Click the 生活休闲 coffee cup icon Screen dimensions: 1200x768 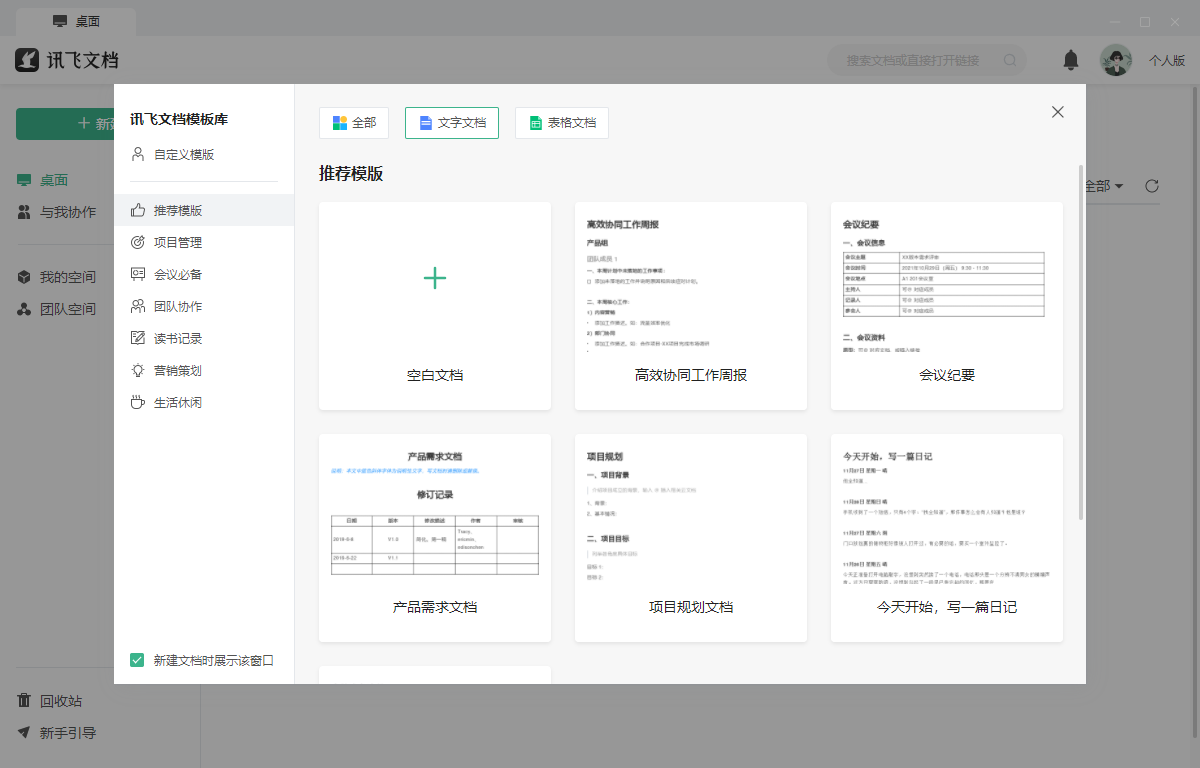coord(138,403)
